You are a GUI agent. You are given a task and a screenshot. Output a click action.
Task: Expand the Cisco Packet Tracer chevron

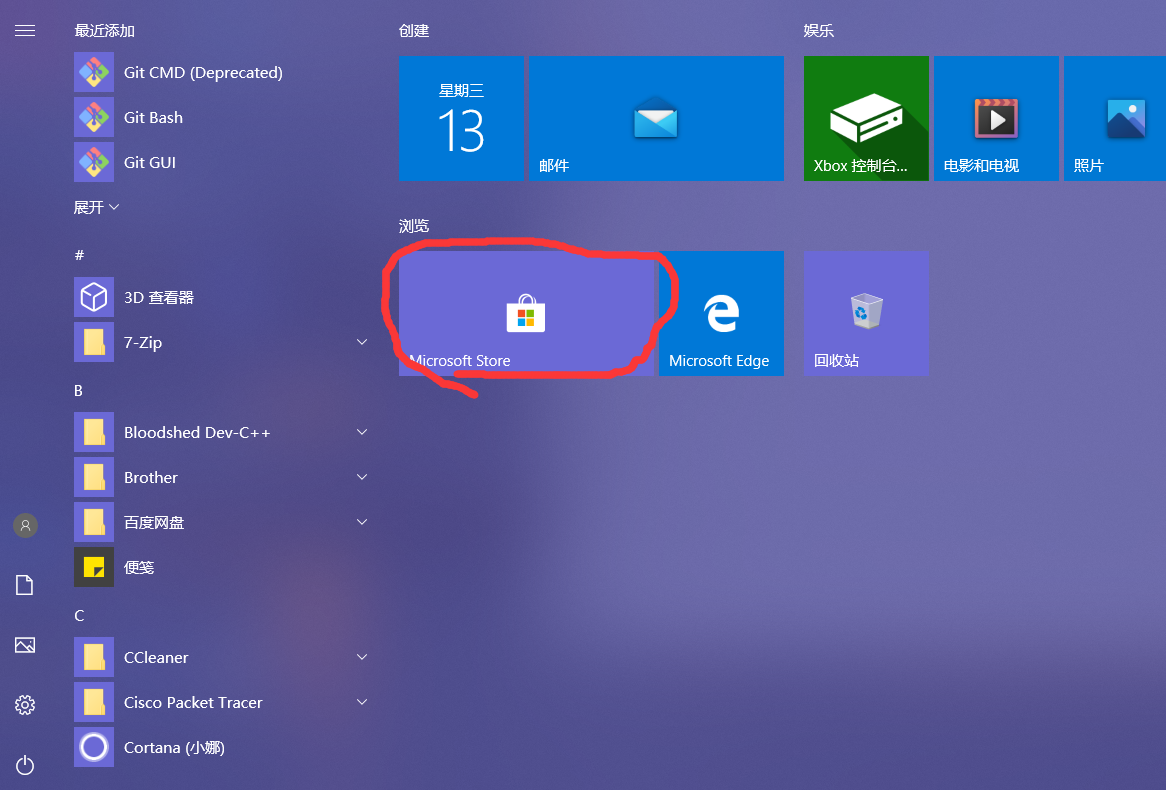click(x=362, y=702)
